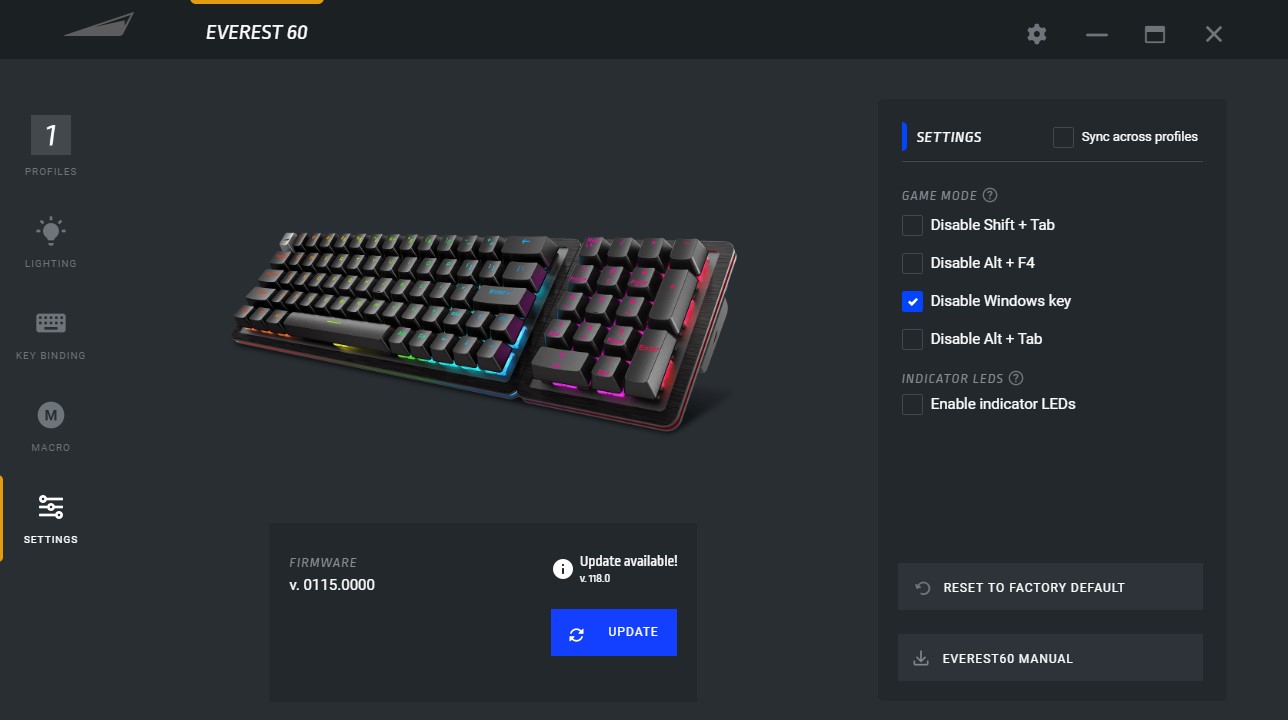Click the update available info icon
Screen dimensions: 1288x720
tap(563, 569)
